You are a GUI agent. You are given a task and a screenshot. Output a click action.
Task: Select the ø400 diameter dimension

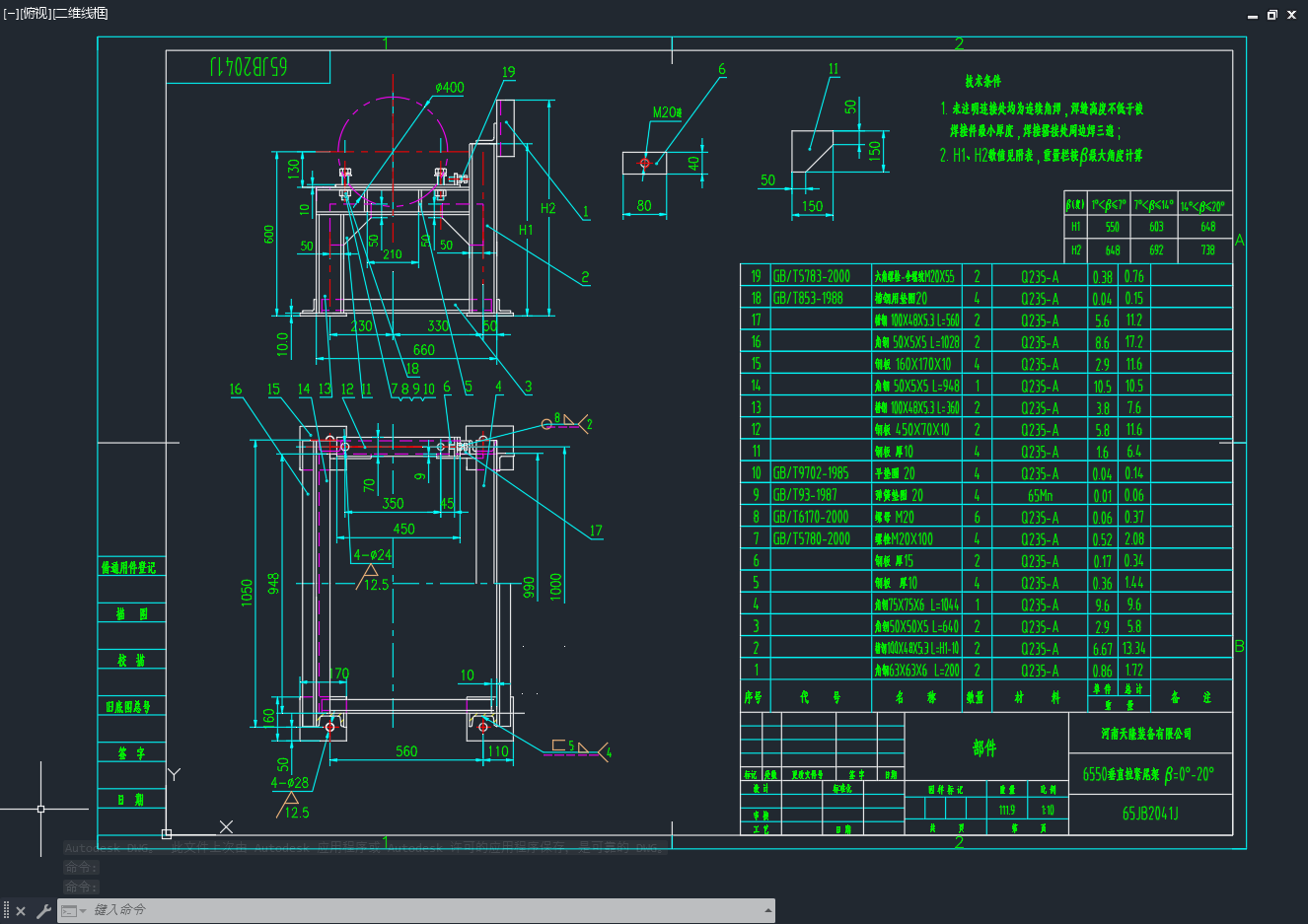(450, 87)
